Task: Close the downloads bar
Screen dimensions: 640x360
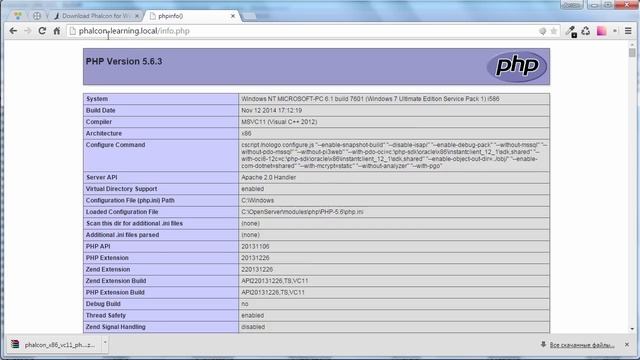Action: (627, 345)
